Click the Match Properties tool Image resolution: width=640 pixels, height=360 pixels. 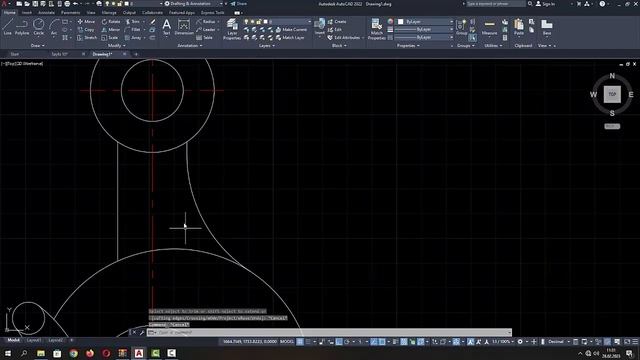[376, 29]
